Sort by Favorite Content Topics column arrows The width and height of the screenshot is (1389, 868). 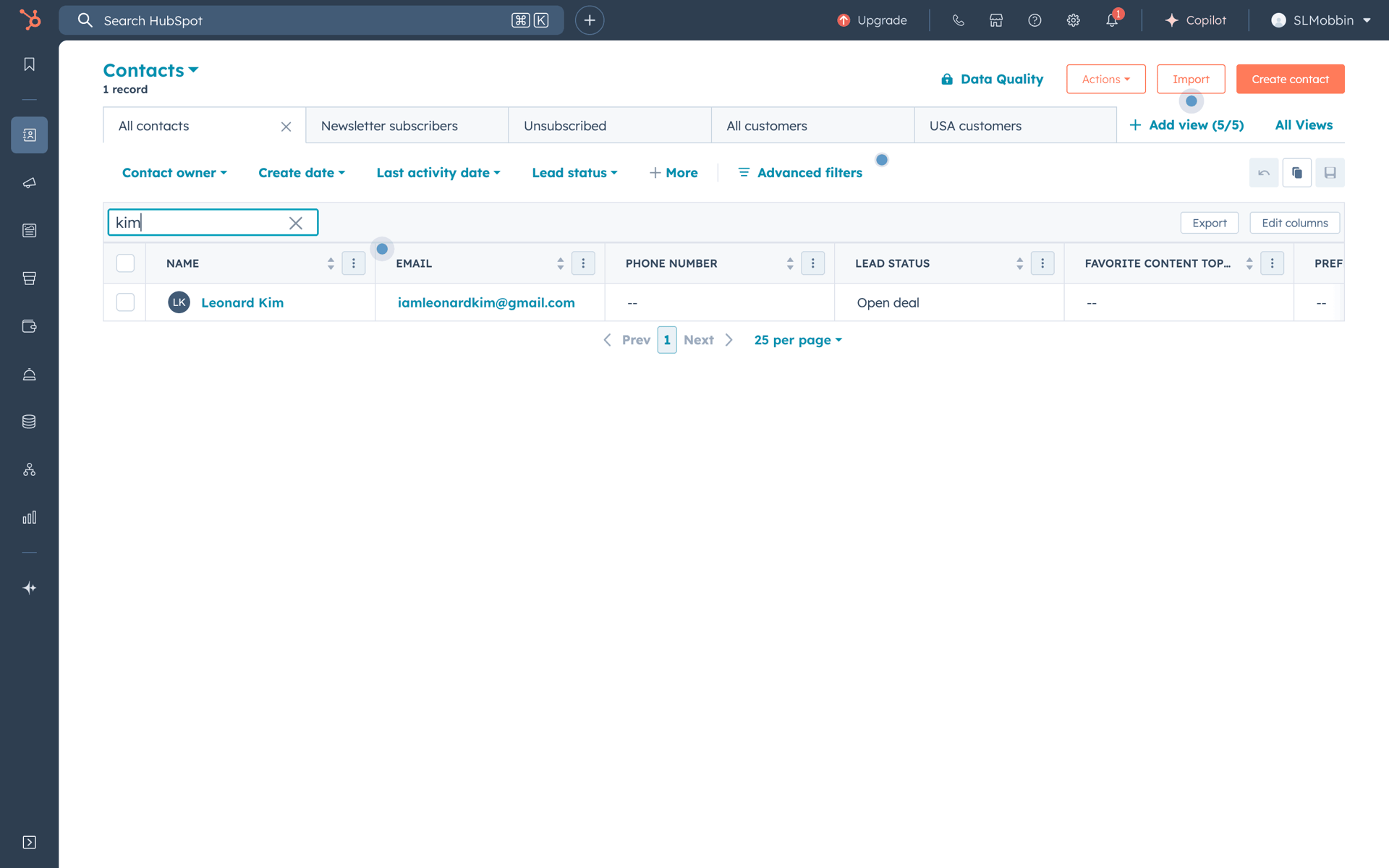tap(1249, 263)
